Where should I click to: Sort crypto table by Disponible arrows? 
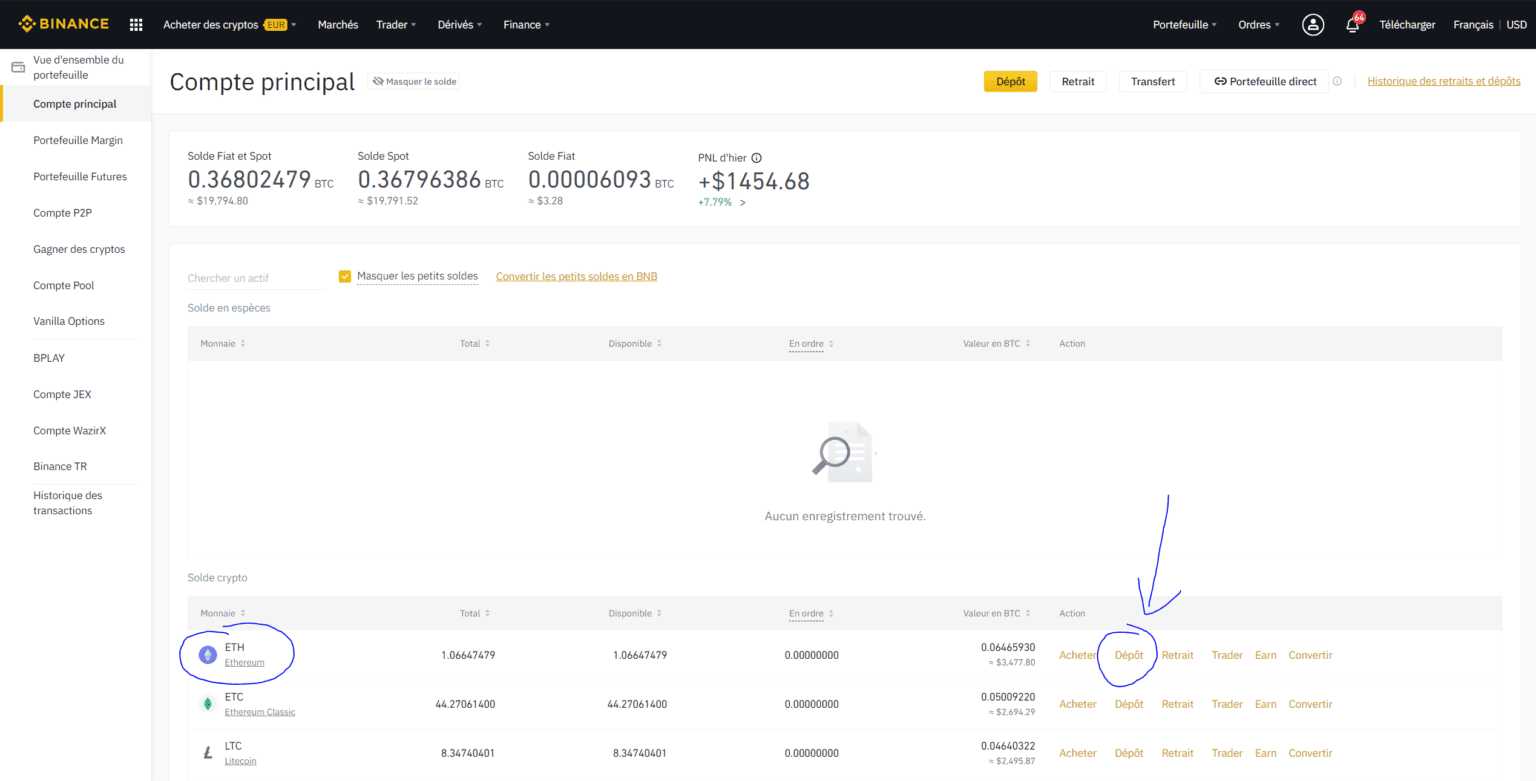(659, 613)
